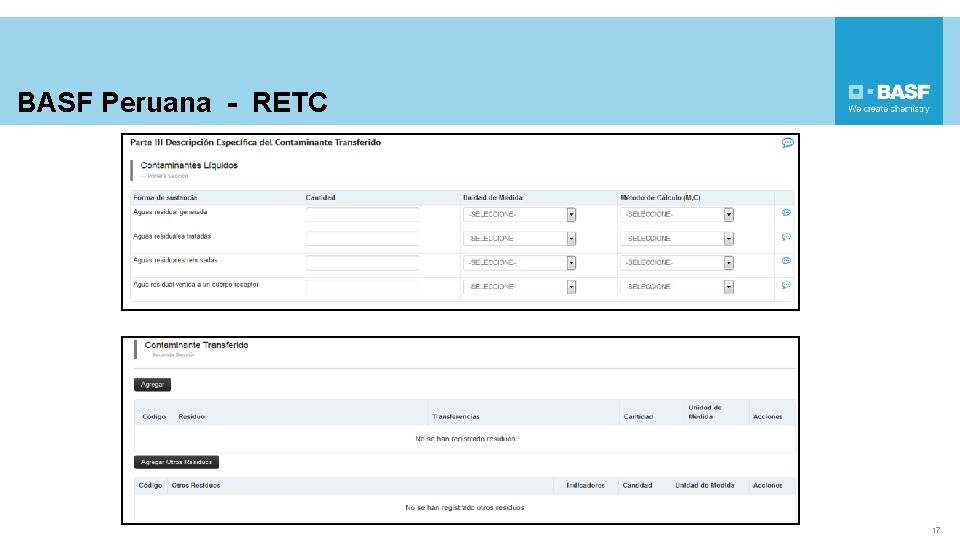This screenshot has height=540, width=960.
Task: Open Método de Cálculo dropdown for Aguas residuales rehusadas
Action: coord(677,263)
